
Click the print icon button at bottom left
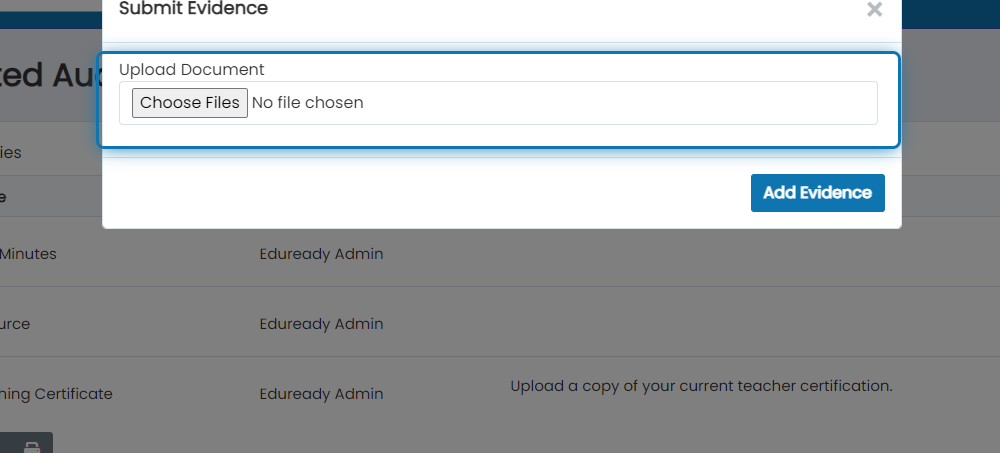click(31, 446)
